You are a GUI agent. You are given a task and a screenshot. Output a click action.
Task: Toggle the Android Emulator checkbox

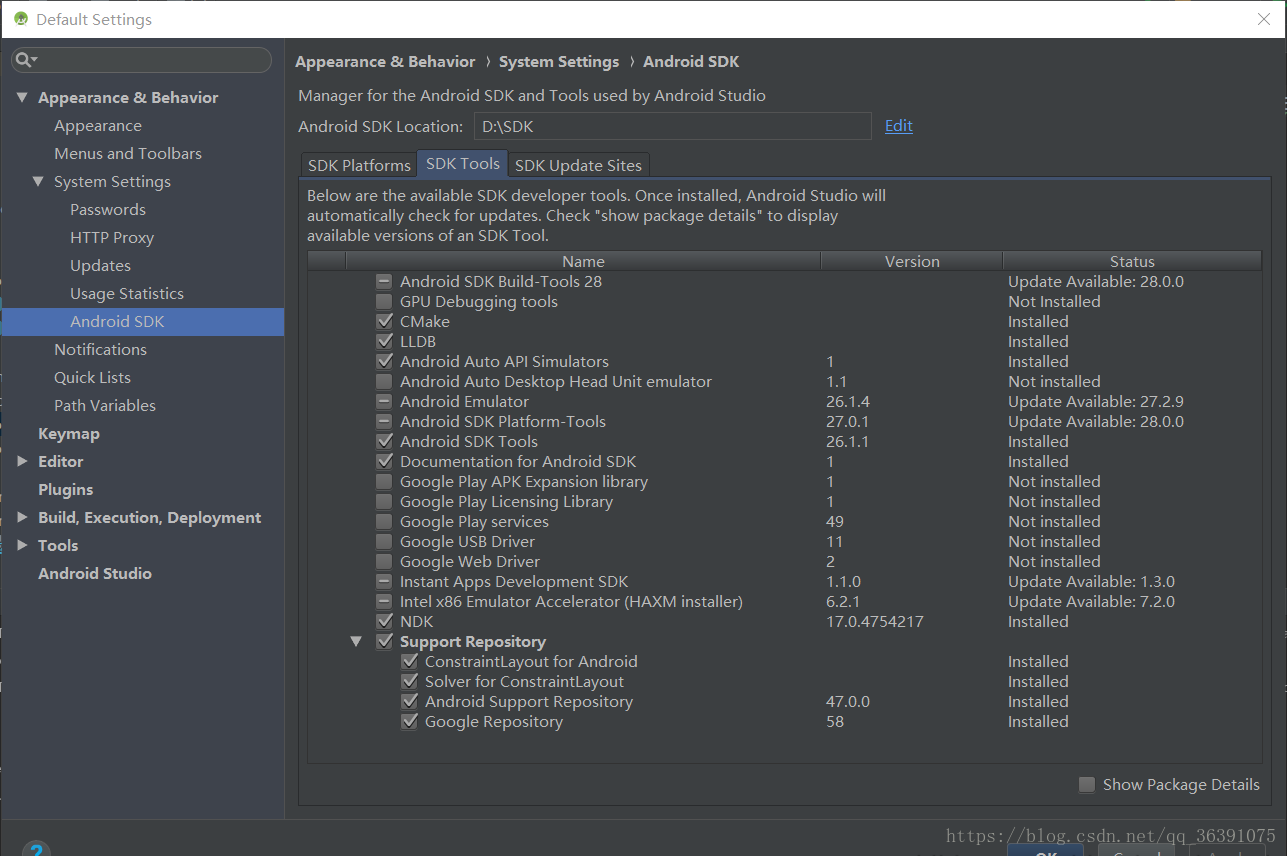tap(384, 402)
